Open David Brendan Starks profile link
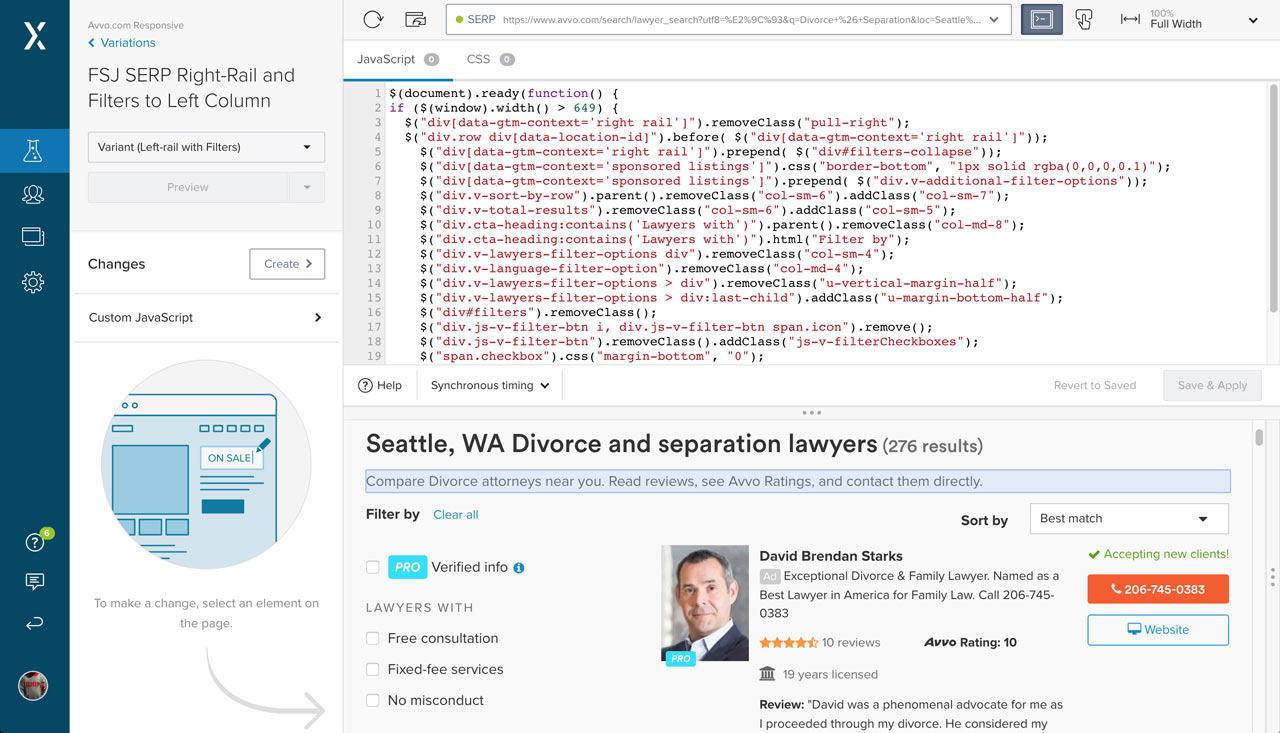The width and height of the screenshot is (1280, 733). (831, 556)
